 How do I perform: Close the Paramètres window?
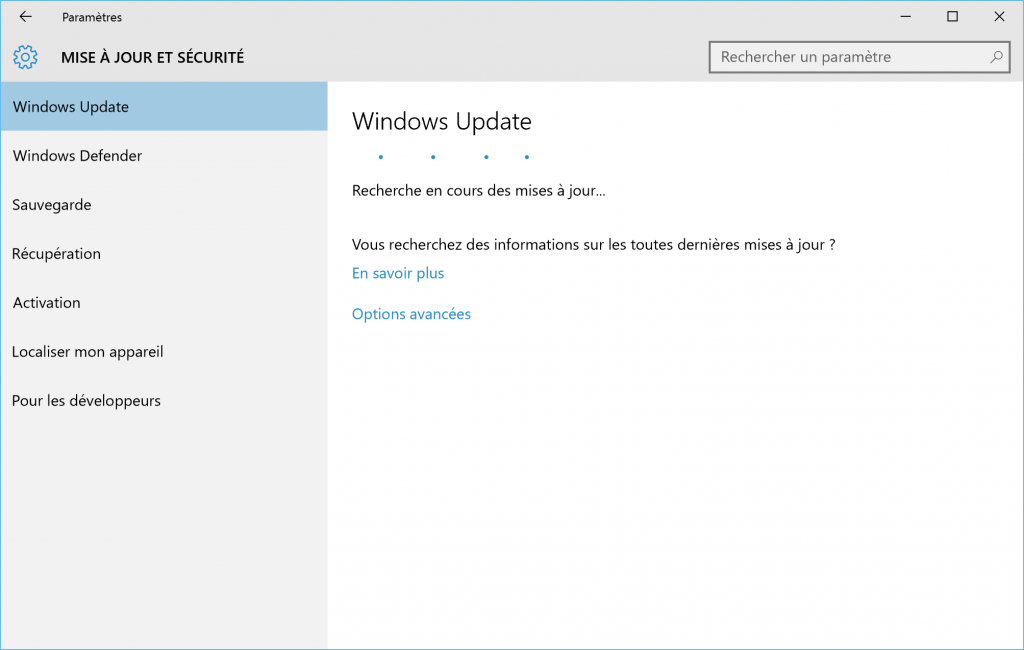click(999, 17)
